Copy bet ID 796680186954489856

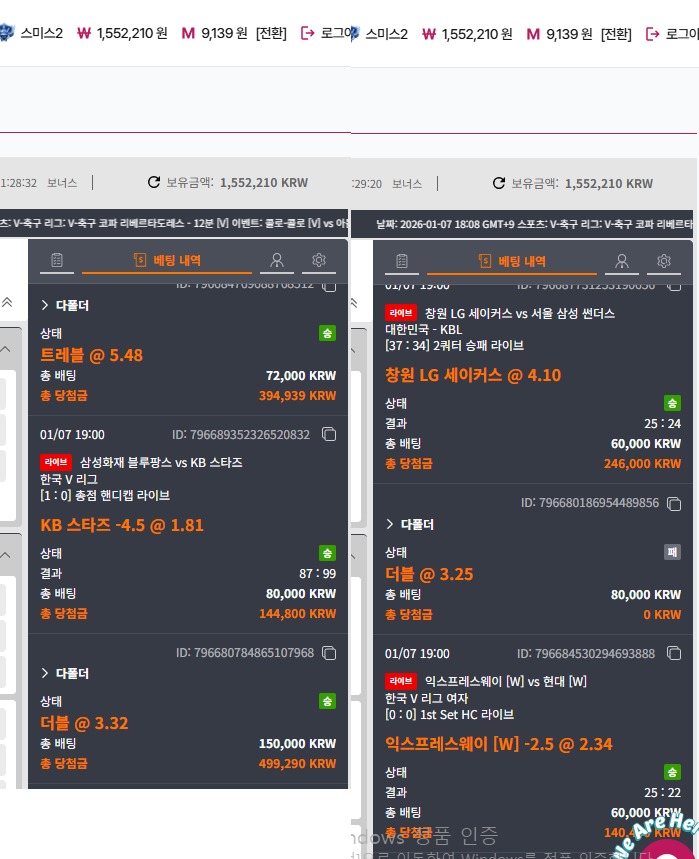tap(674, 503)
